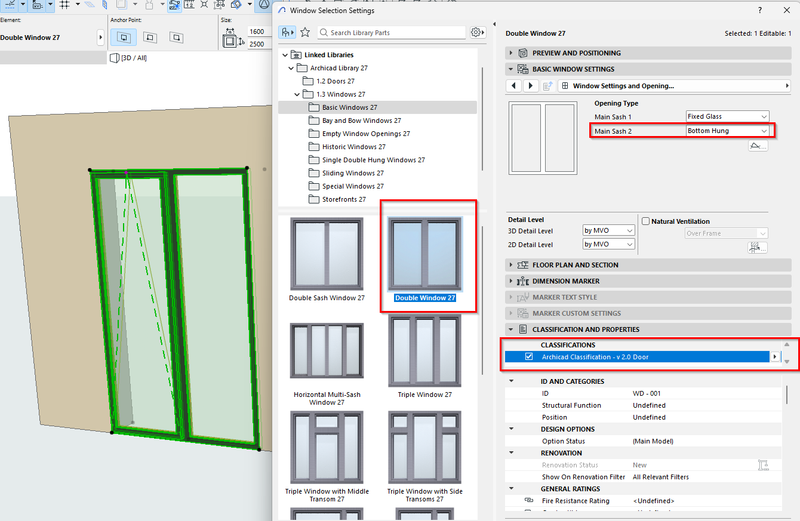Go to next settings page arrow
800x521 pixels.
(531, 86)
